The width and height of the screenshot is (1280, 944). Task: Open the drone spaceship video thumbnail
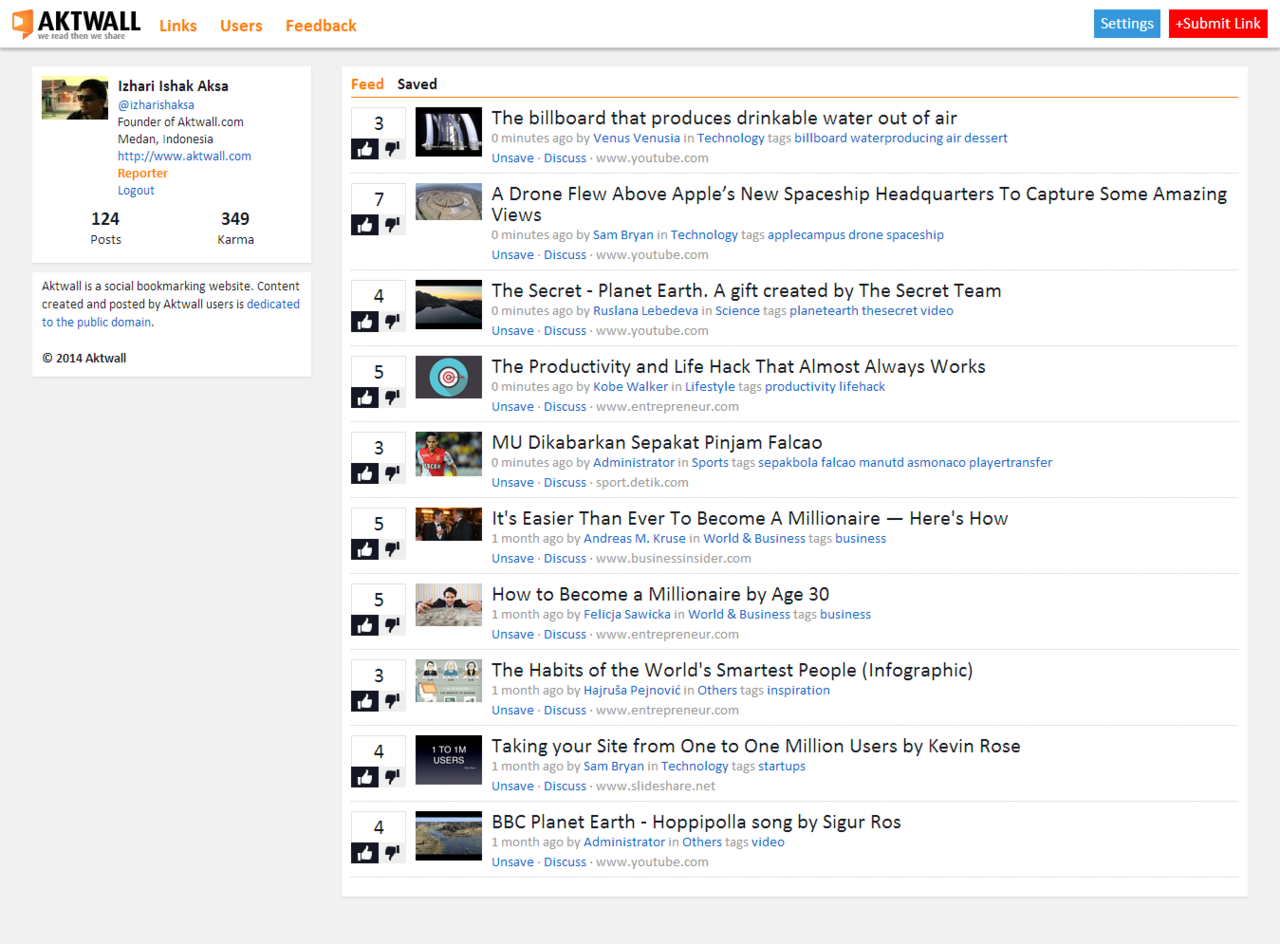pyautogui.click(x=448, y=202)
